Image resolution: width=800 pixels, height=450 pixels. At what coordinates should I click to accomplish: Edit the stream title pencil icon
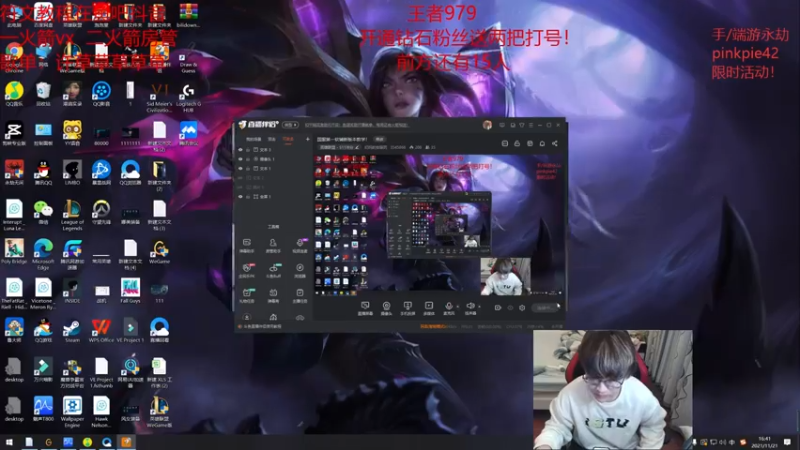[x=357, y=147]
